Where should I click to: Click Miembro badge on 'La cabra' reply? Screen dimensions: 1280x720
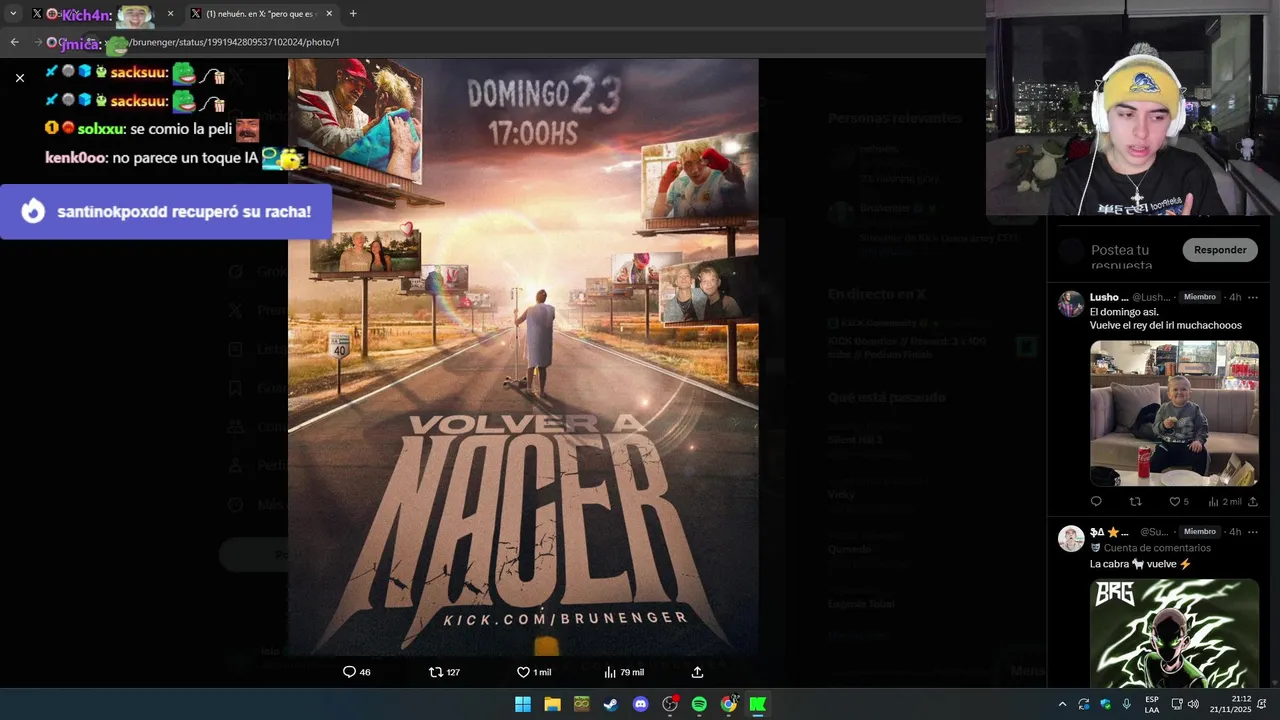pyautogui.click(x=1199, y=532)
